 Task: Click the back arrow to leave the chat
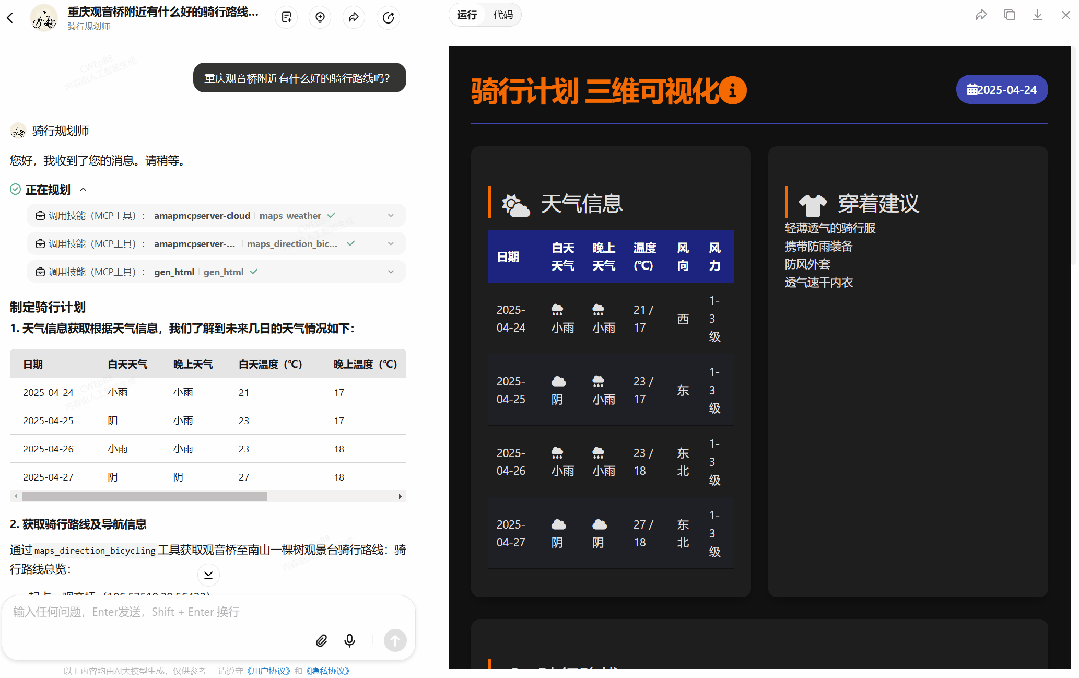[x=10, y=17]
